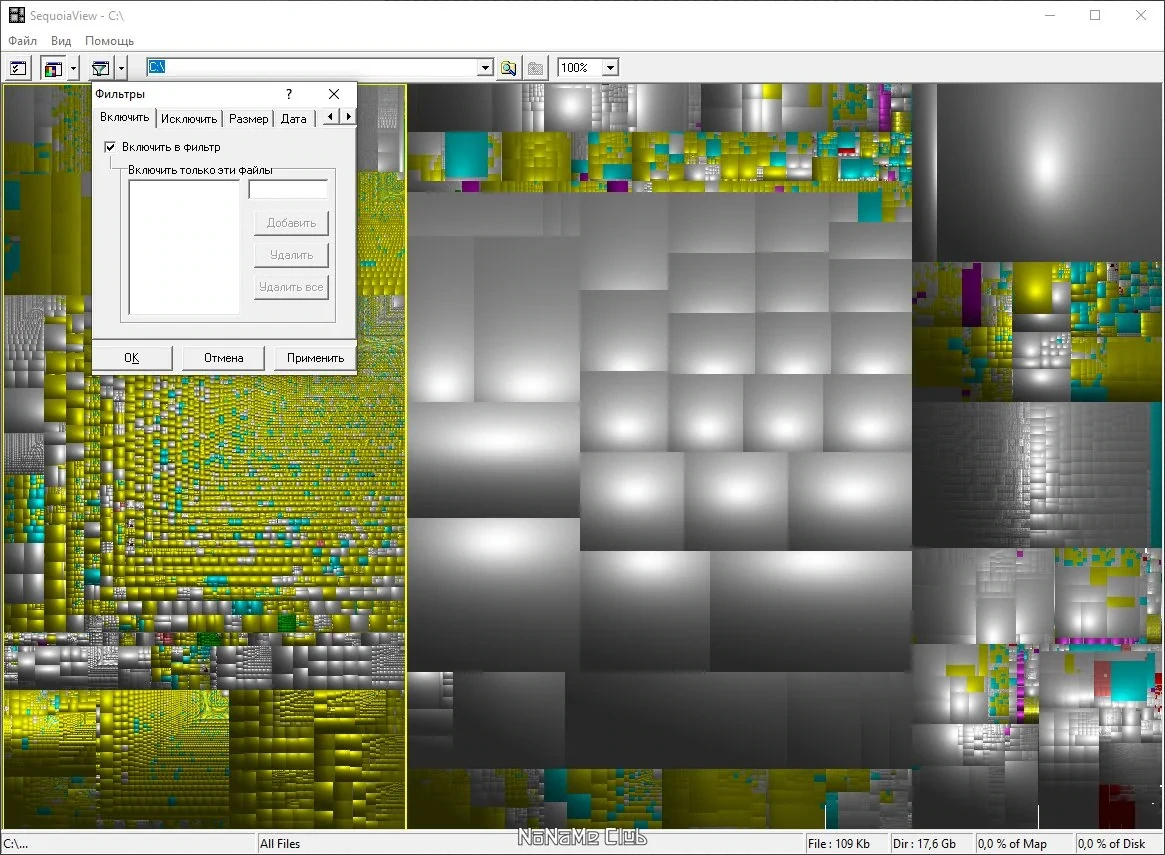Click the help question mark in Фильтры dialog
The height and width of the screenshot is (855, 1165).
(289, 94)
